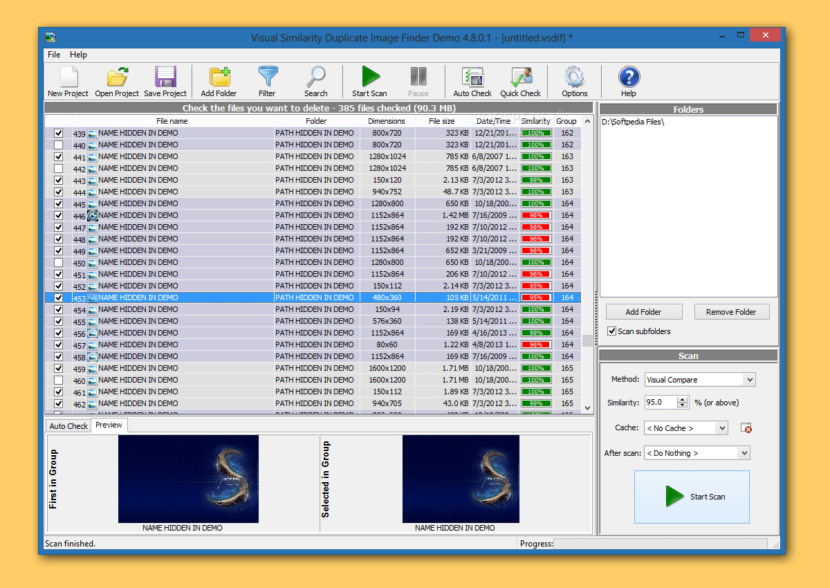Expand the After scan dropdown
This screenshot has height=588, width=830.
click(x=696, y=453)
